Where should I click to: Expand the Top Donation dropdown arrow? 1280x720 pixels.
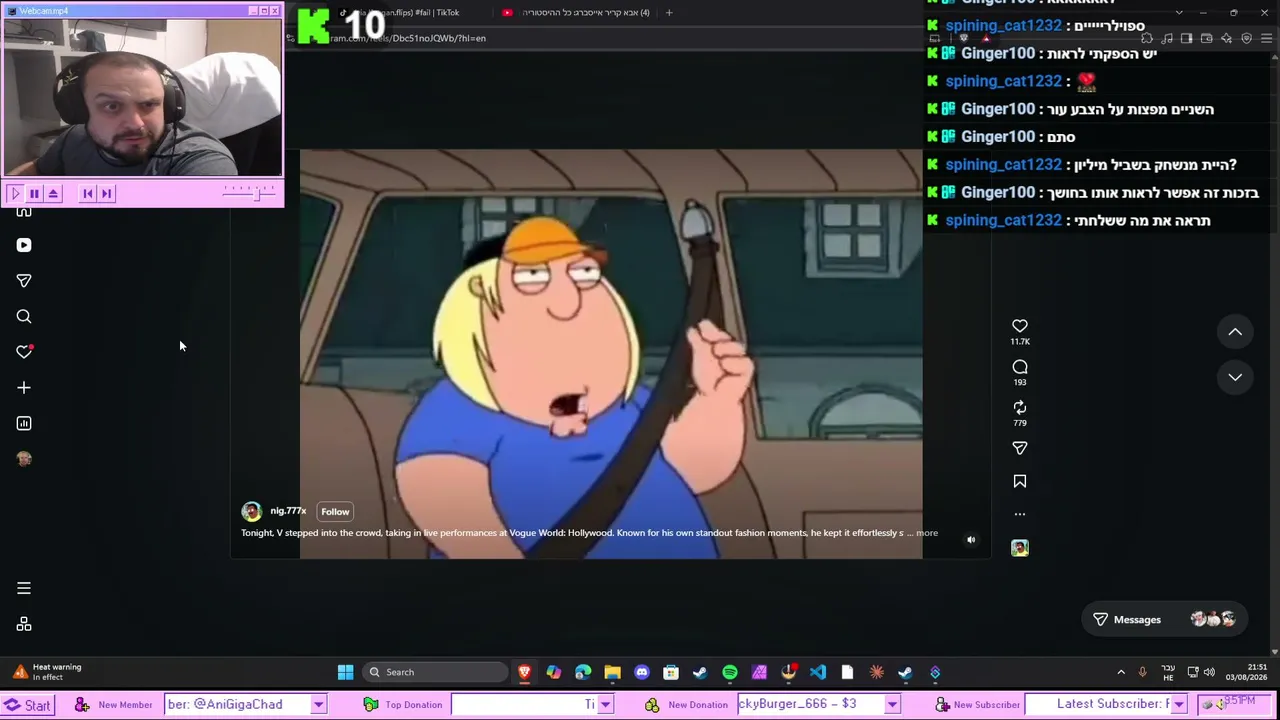tap(605, 705)
